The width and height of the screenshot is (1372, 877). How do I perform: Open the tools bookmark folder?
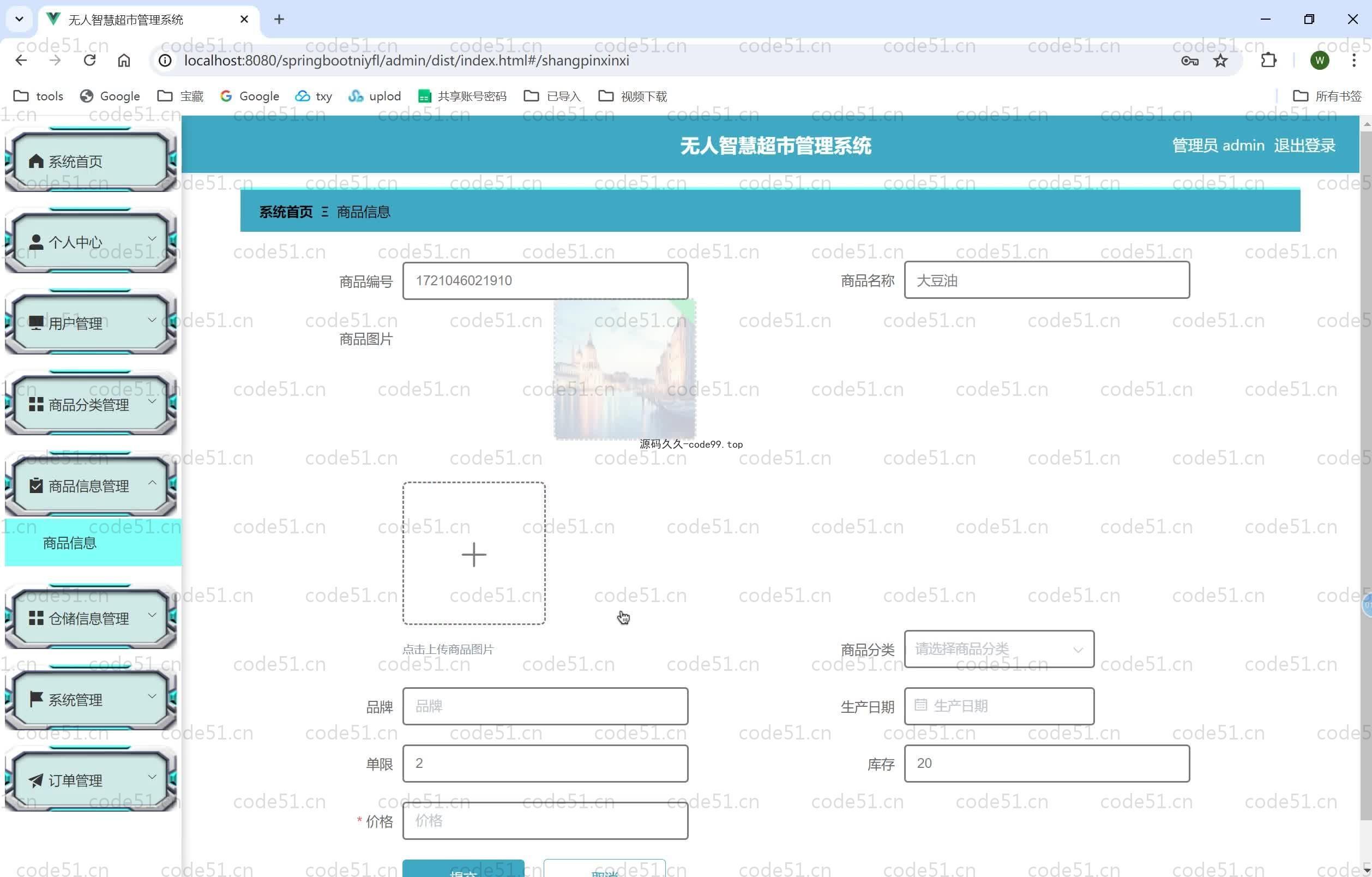coord(38,97)
